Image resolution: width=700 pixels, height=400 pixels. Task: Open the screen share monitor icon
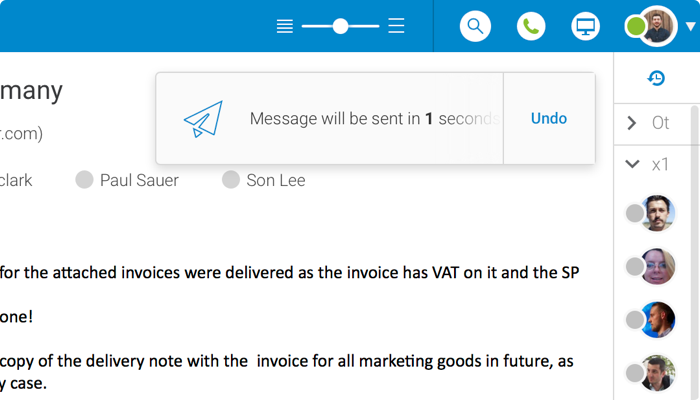[x=585, y=26]
